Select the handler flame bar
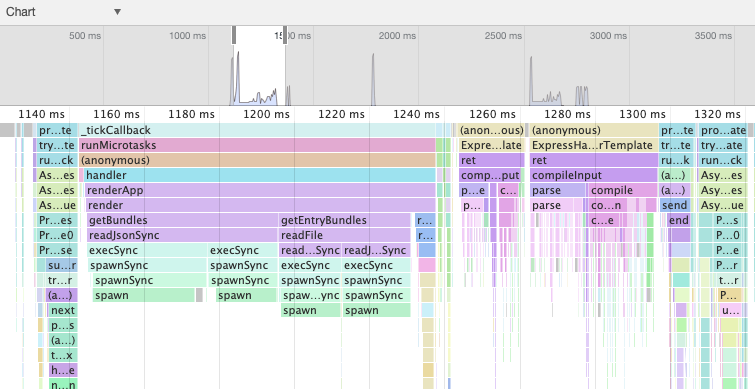Viewport: 755px width, 389px height. pos(260,175)
